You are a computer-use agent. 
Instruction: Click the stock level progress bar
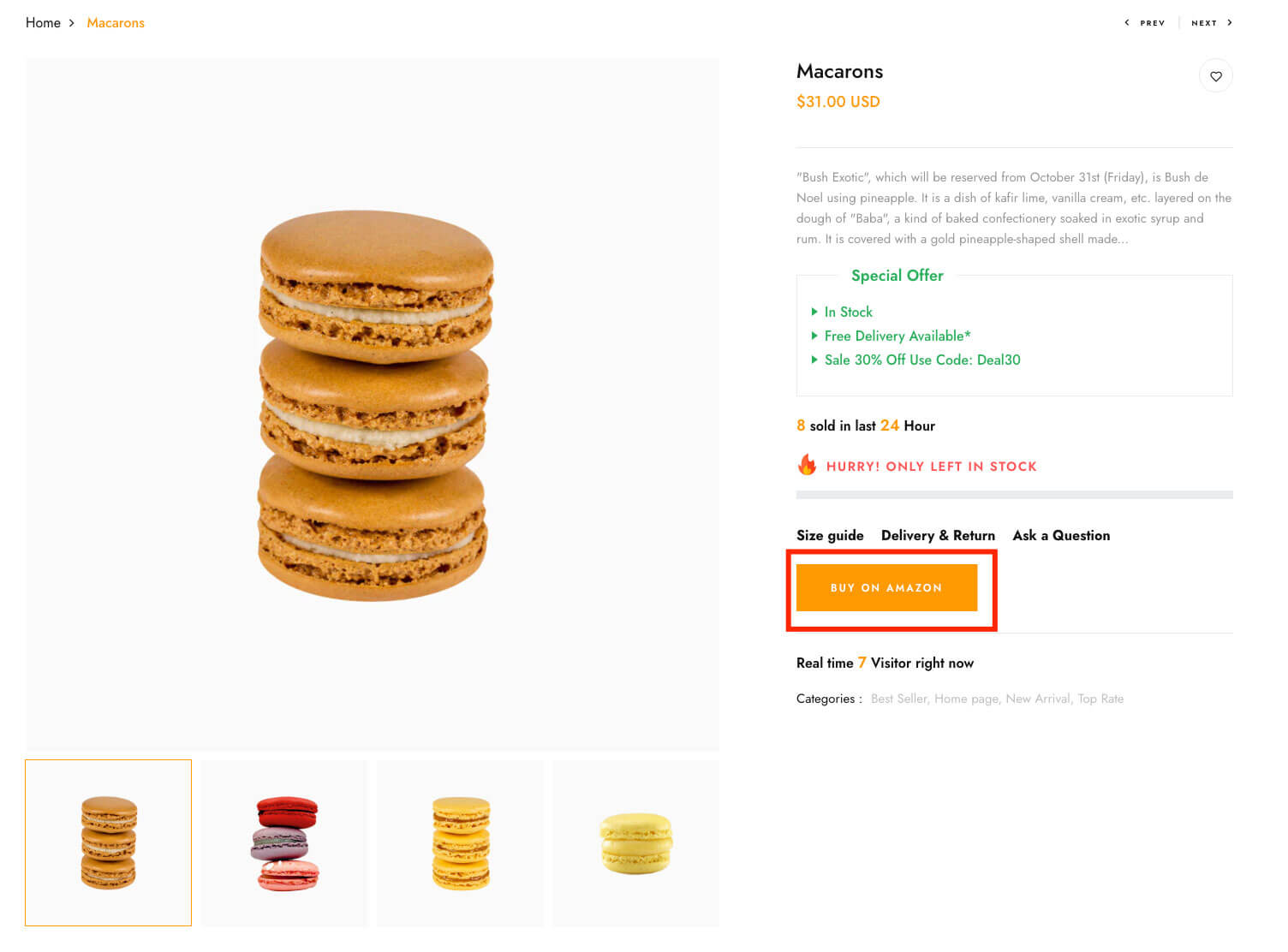tap(1015, 494)
